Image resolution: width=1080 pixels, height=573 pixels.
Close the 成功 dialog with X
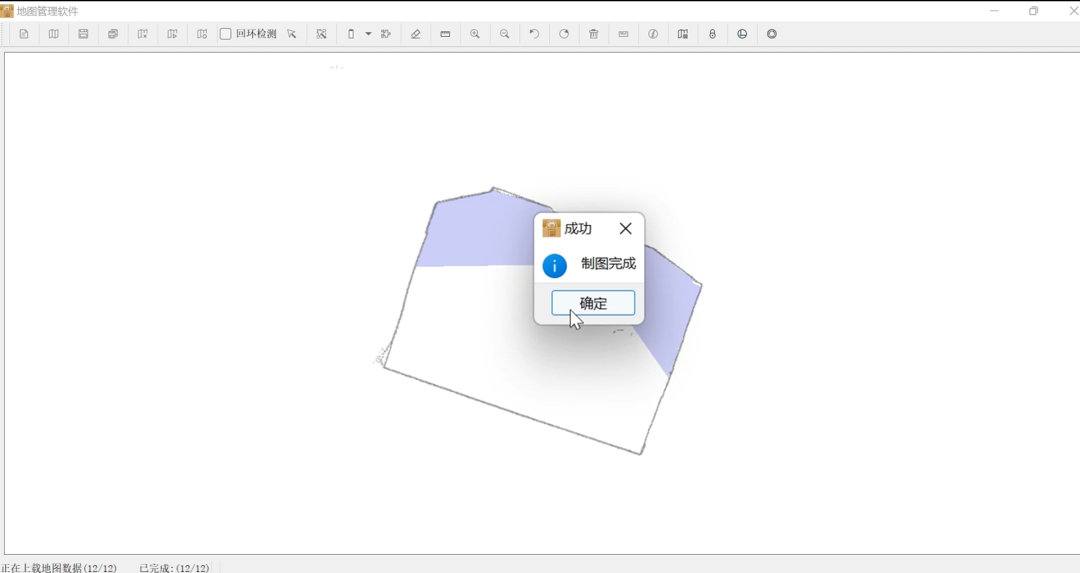click(625, 229)
